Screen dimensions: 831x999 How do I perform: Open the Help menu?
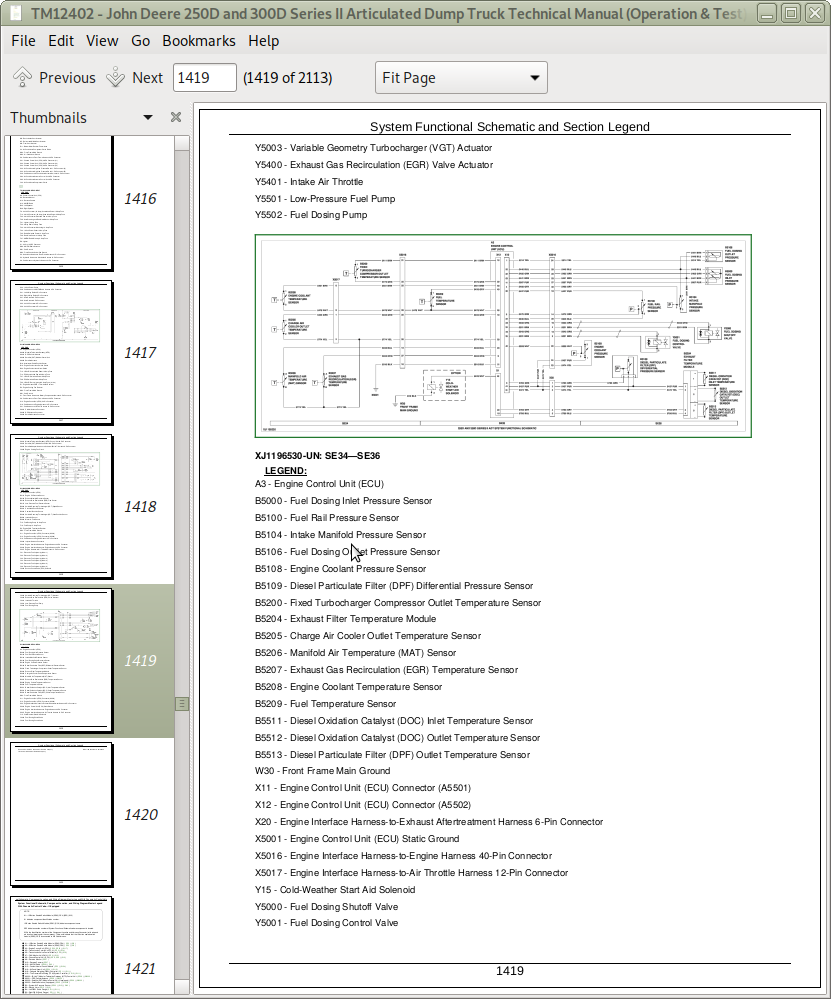264,41
